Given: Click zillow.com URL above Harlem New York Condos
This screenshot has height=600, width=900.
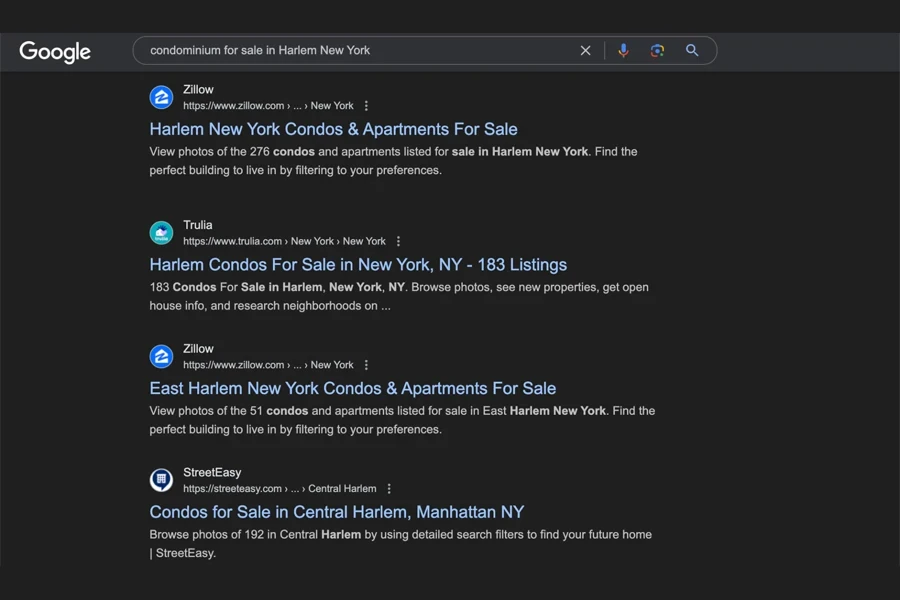Looking at the screenshot, I should (x=268, y=106).
